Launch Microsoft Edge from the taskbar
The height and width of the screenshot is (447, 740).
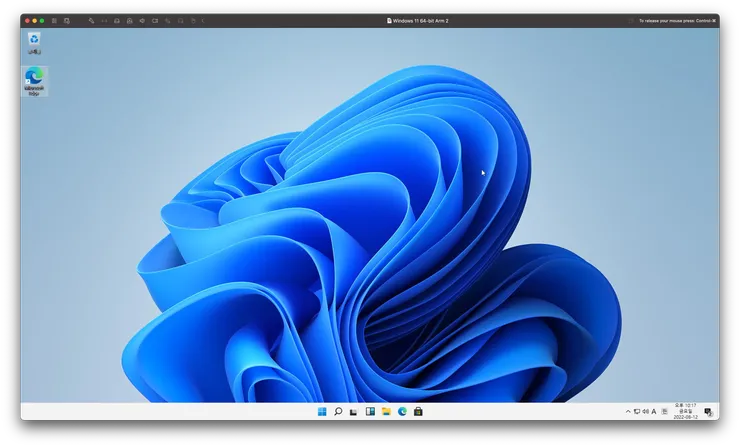pos(402,412)
